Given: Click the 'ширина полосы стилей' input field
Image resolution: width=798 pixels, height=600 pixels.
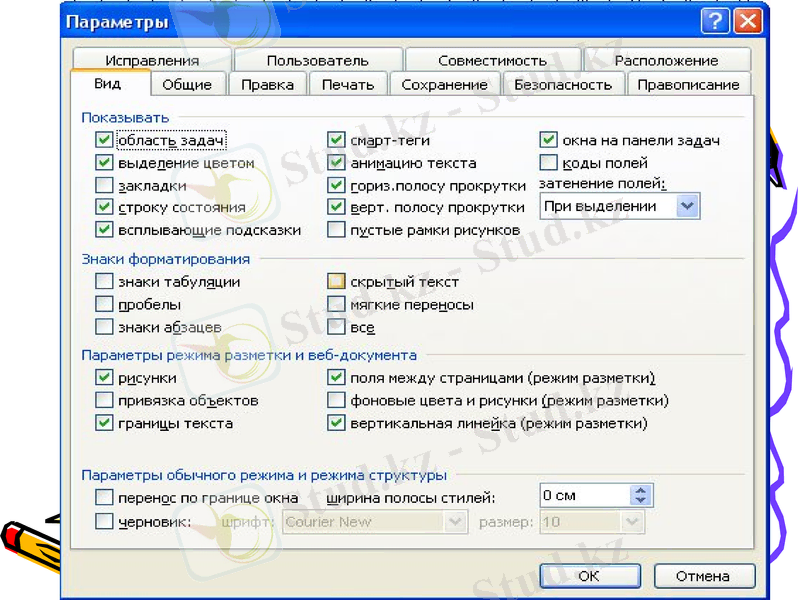Looking at the screenshot, I should (584, 496).
